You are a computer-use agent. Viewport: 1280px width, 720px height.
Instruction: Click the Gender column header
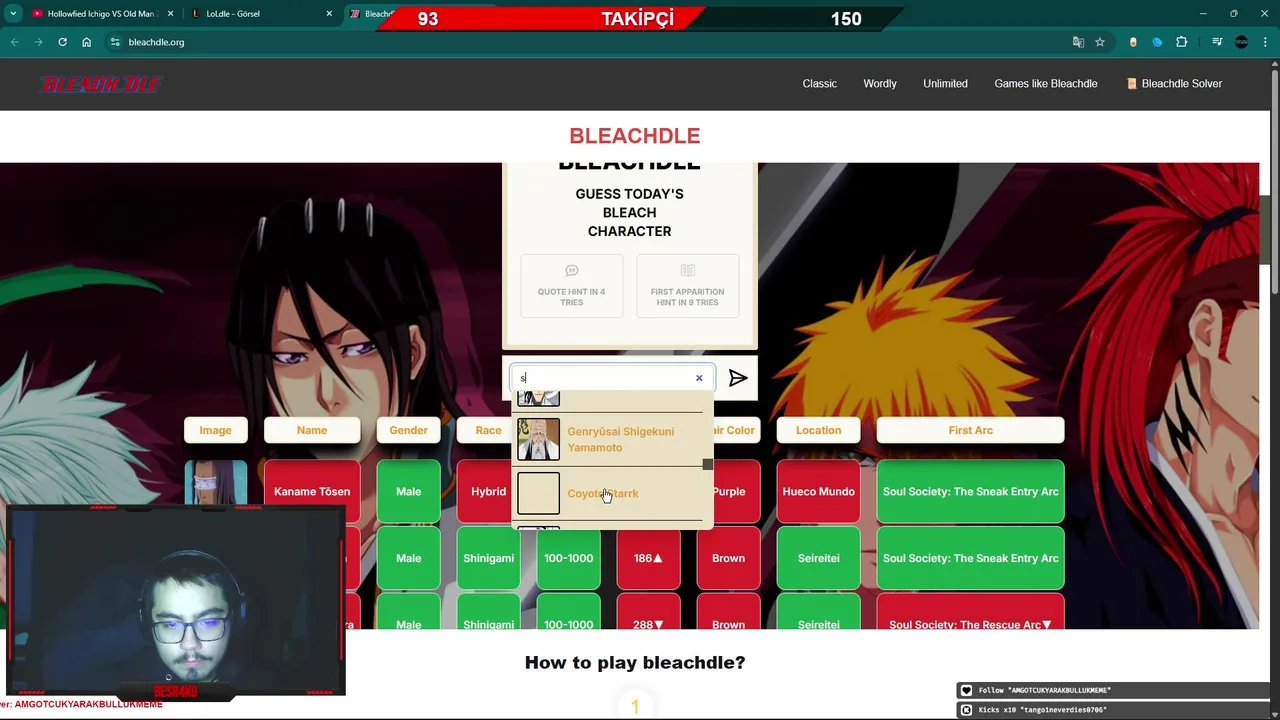point(408,430)
